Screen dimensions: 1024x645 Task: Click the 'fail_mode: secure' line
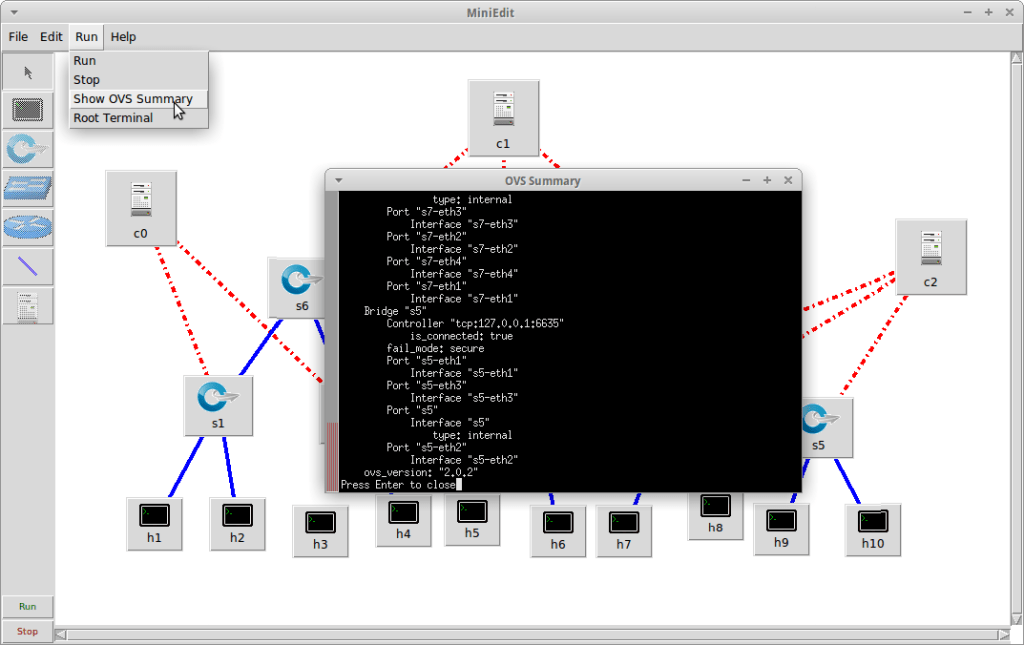coord(435,349)
